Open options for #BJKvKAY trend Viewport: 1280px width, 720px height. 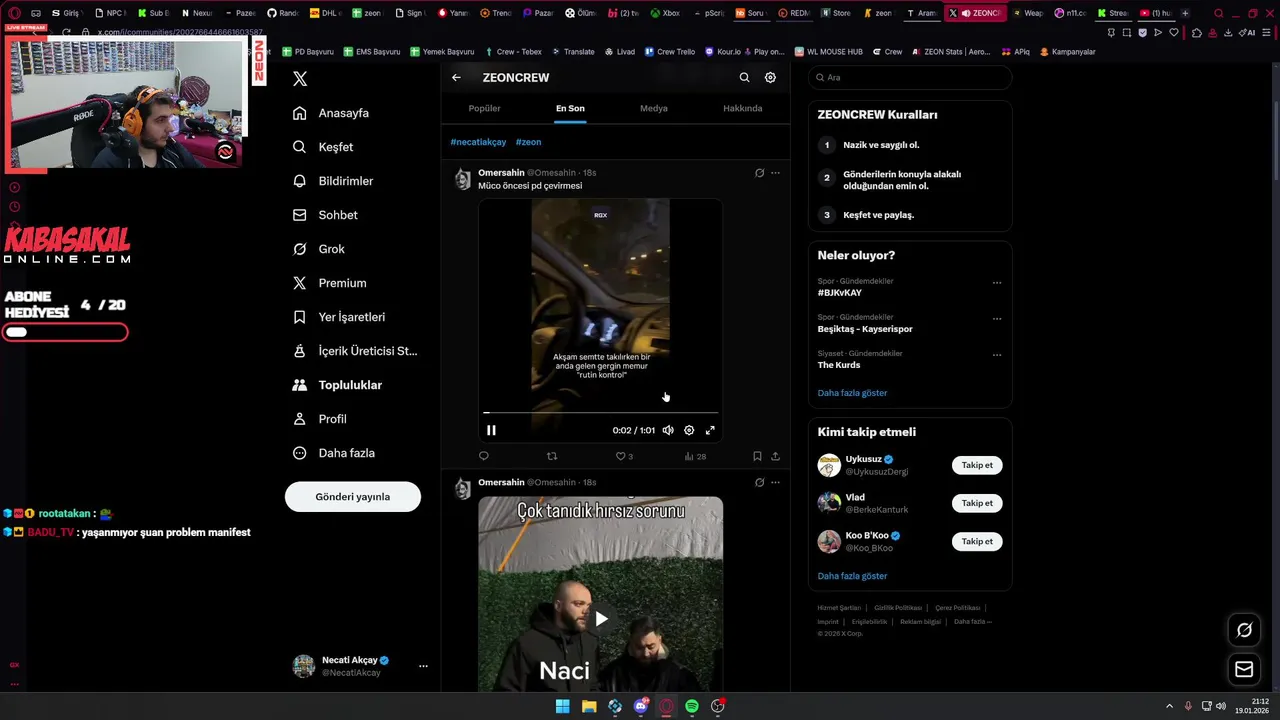point(997,283)
